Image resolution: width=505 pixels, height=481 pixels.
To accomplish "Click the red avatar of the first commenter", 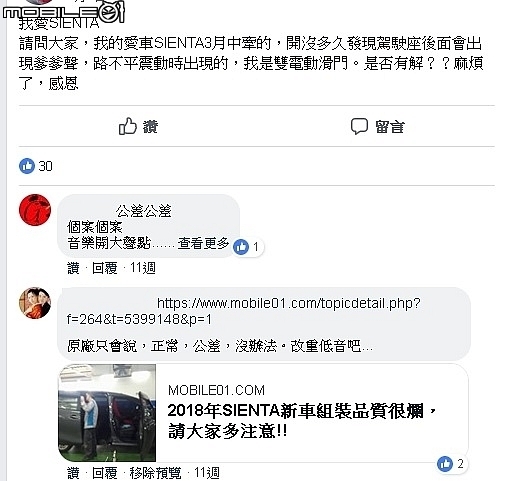I will (35, 210).
